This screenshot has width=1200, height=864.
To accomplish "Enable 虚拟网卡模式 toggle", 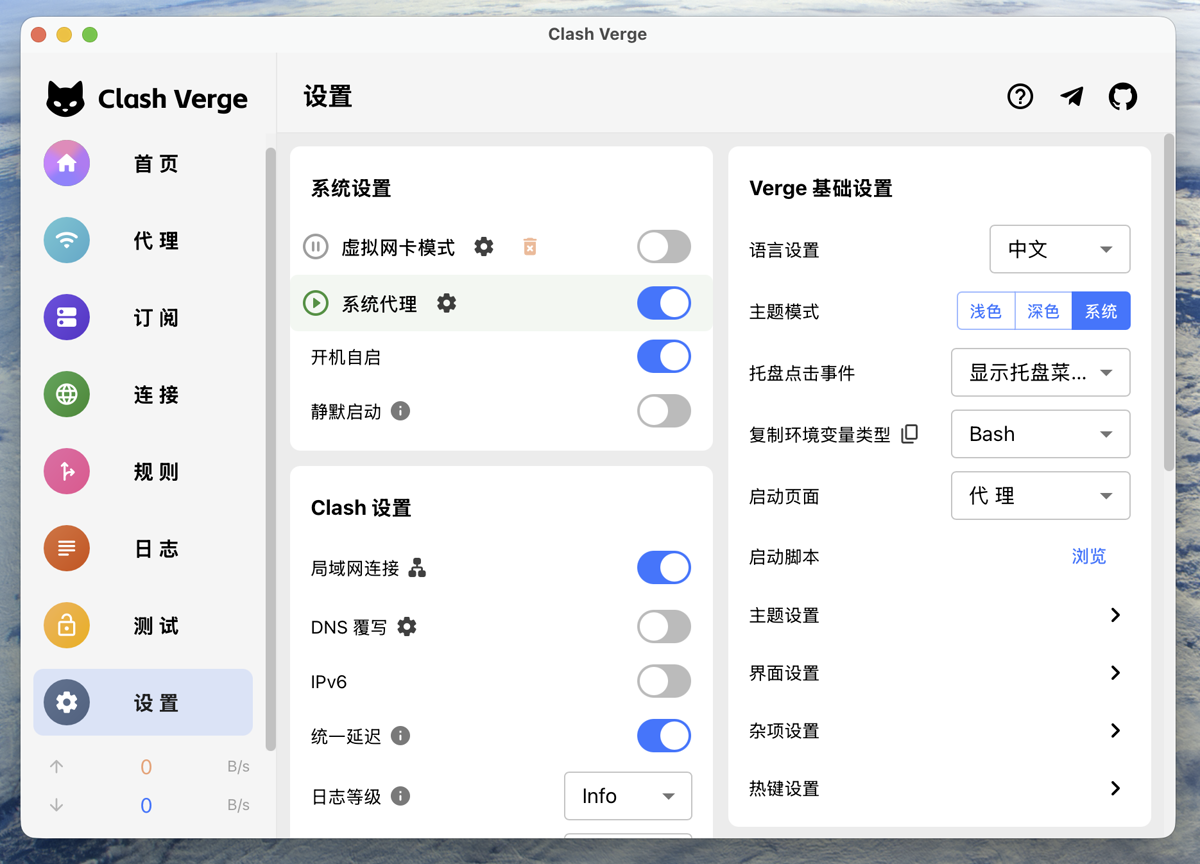I will coord(663,246).
